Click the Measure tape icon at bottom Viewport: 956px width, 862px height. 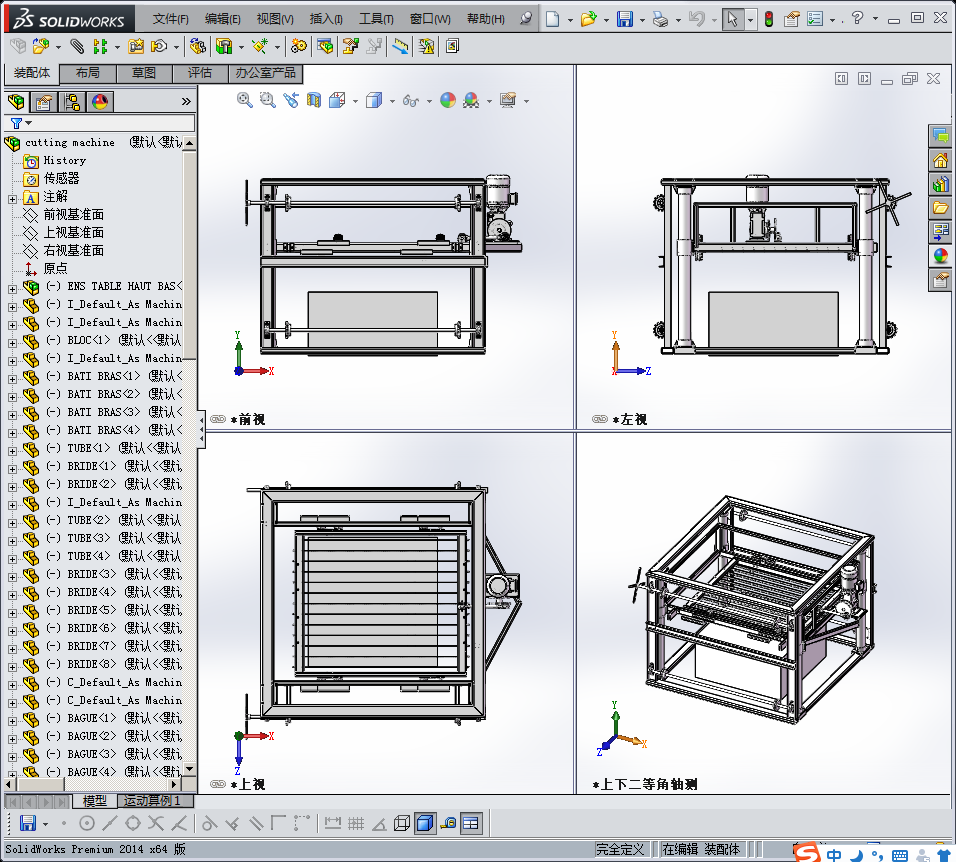[448, 824]
